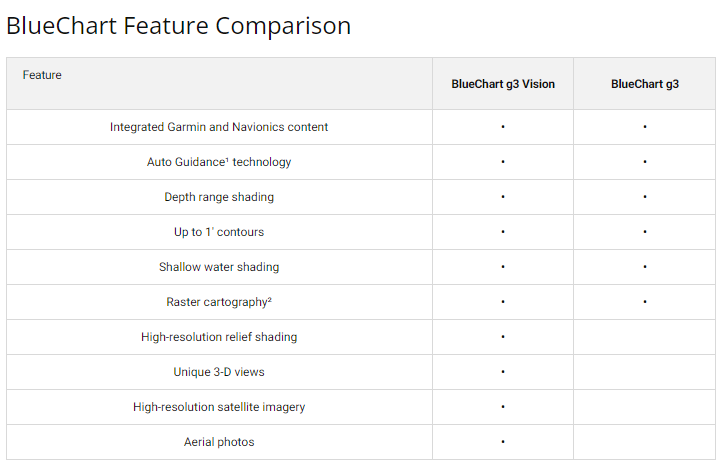Click the Raster cartography row label

coord(219,302)
